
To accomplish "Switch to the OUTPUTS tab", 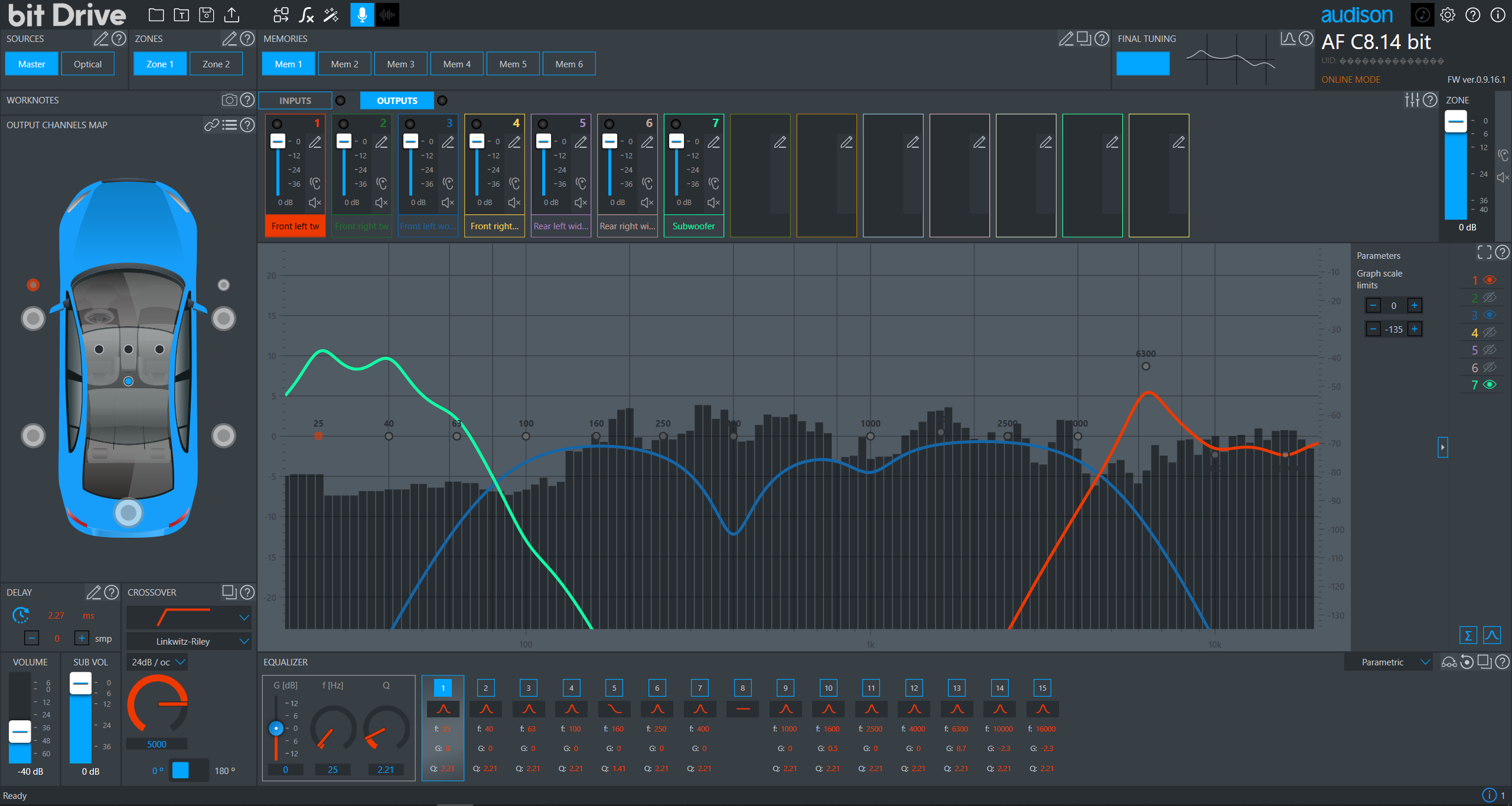I will pyautogui.click(x=397, y=100).
